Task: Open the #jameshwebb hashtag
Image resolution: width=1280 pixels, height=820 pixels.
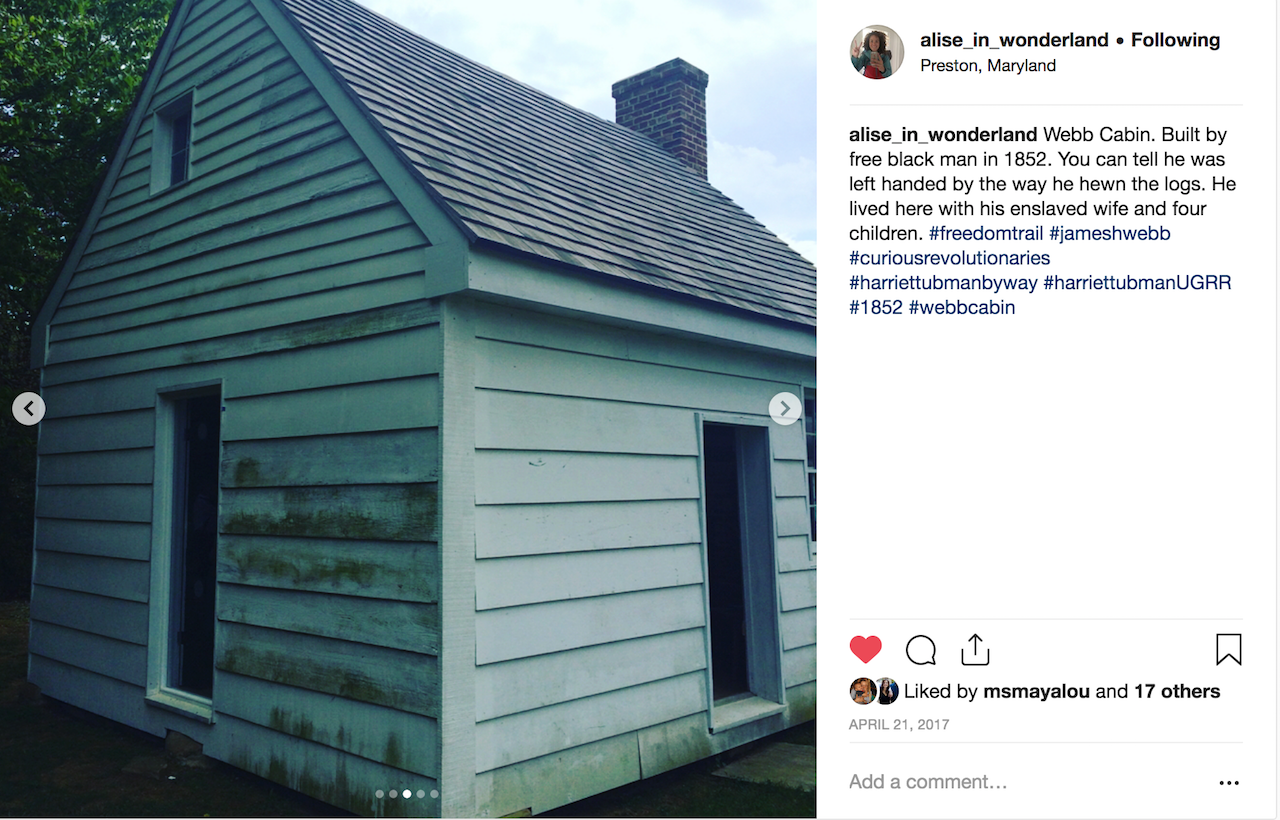Action: click(x=1110, y=233)
